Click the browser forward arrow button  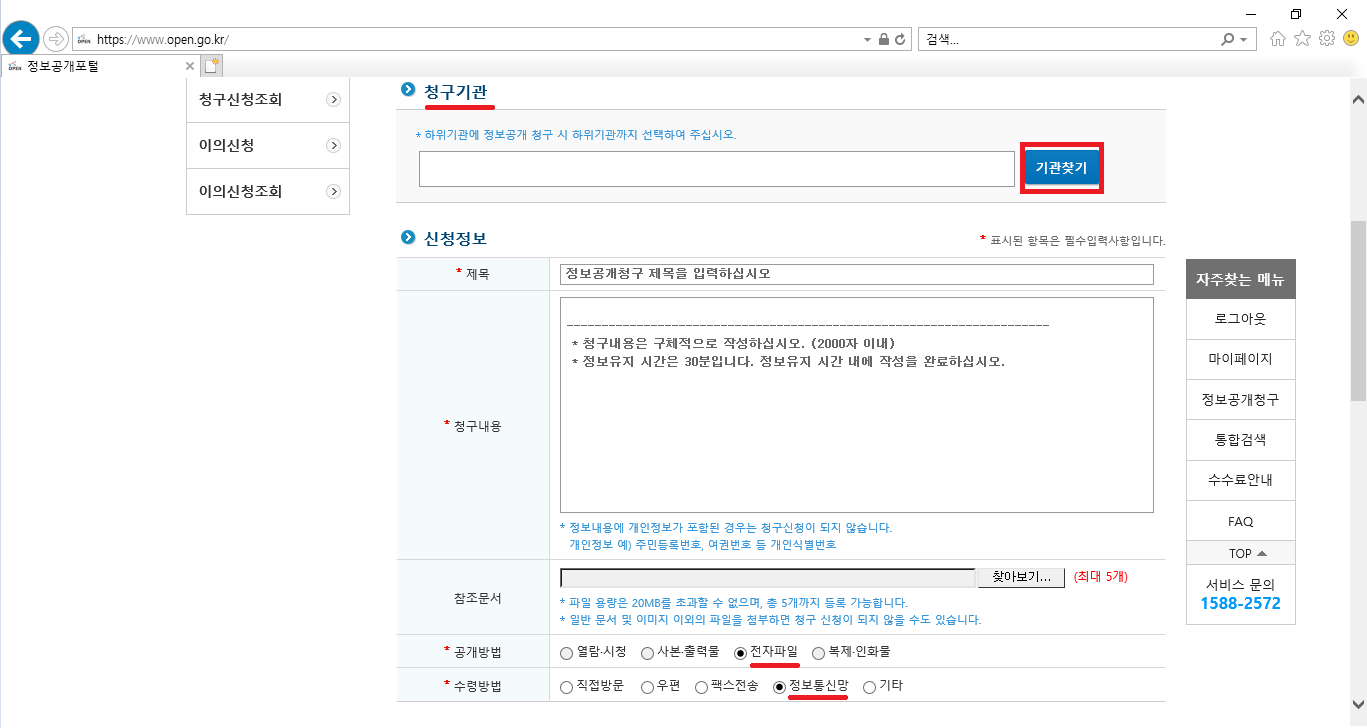click(x=55, y=39)
